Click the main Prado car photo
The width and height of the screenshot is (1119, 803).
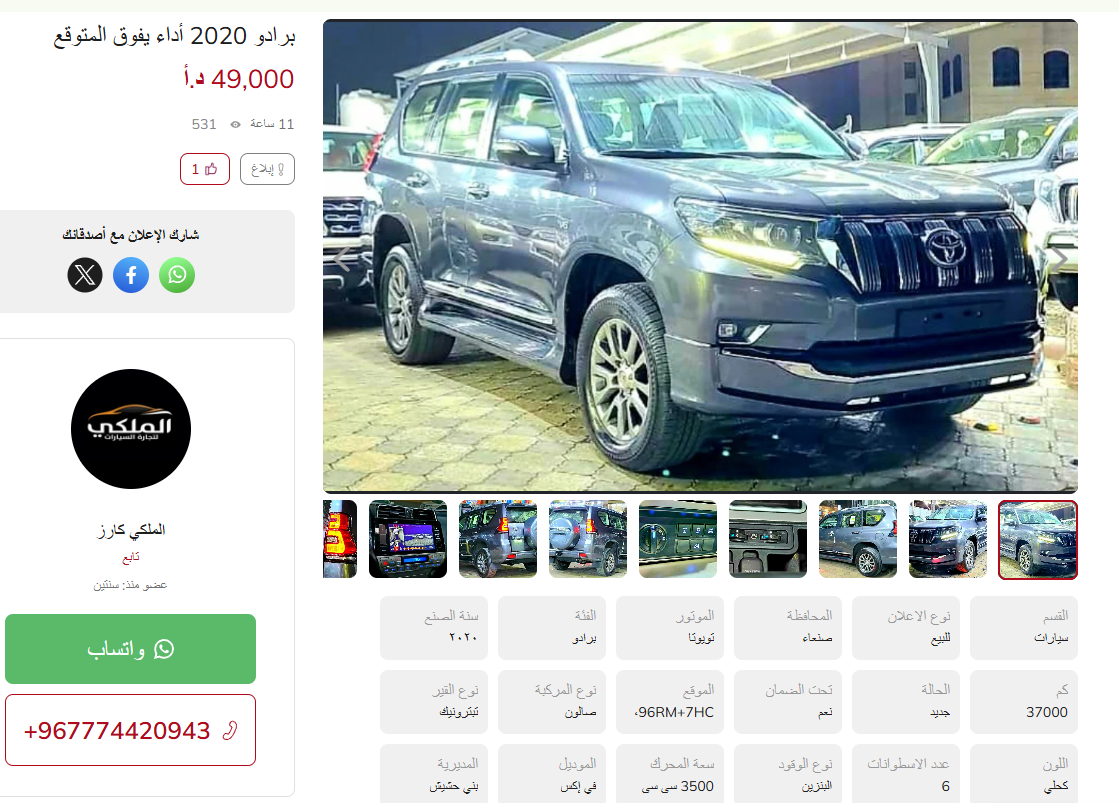tap(700, 256)
